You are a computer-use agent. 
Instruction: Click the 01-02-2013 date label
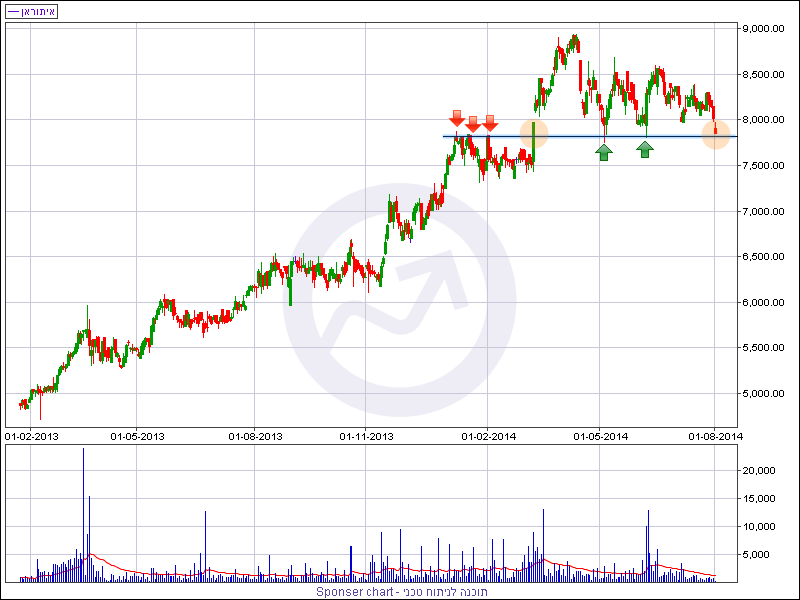coord(32,437)
